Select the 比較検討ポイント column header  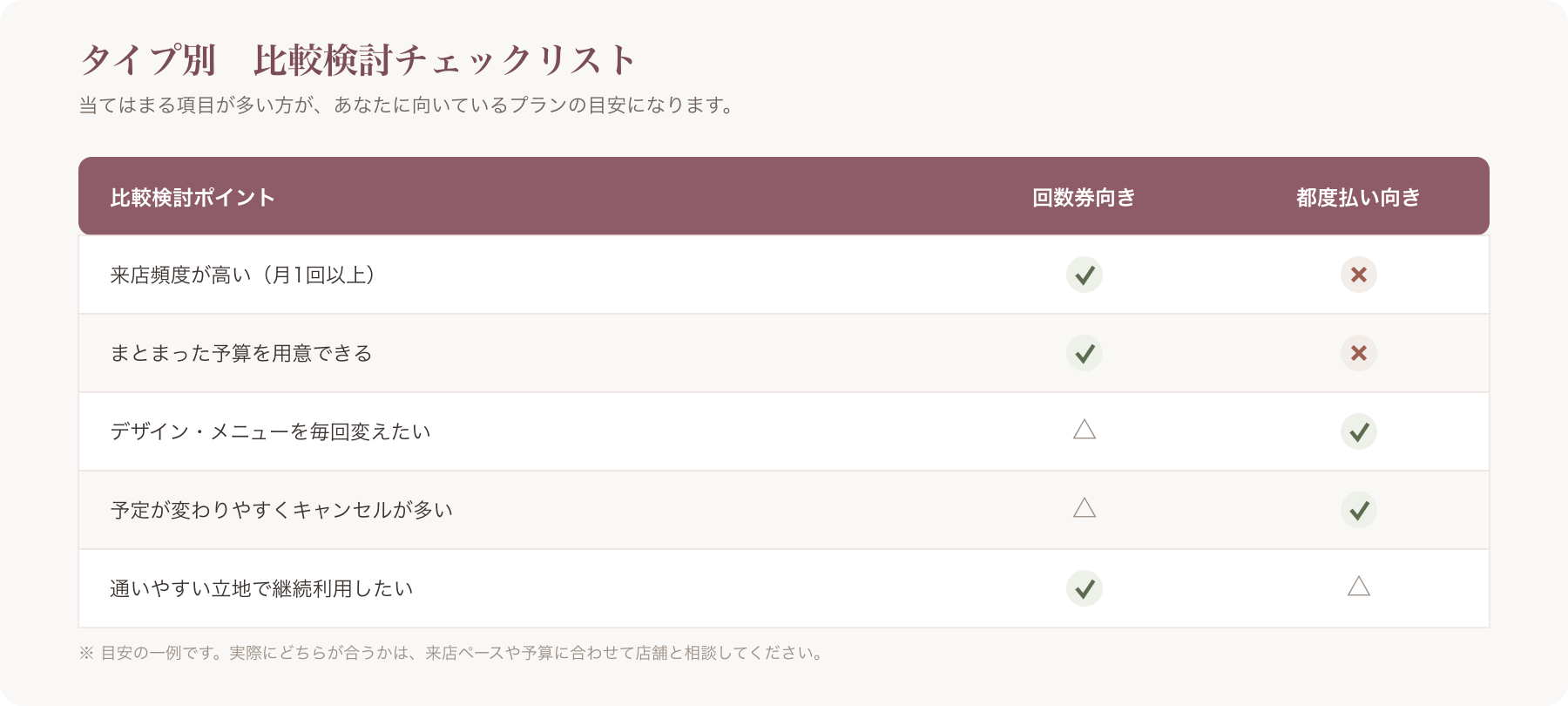coord(193,198)
